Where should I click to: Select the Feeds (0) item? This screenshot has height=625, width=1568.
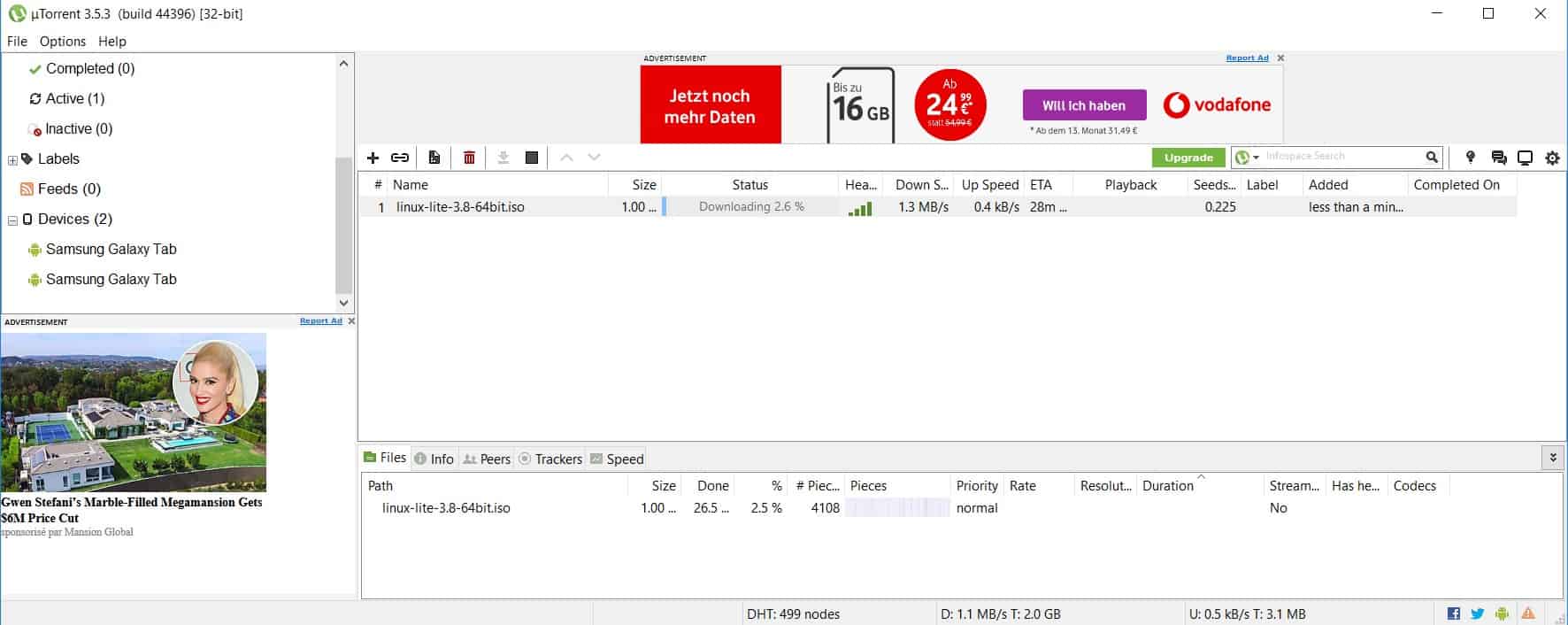[68, 189]
